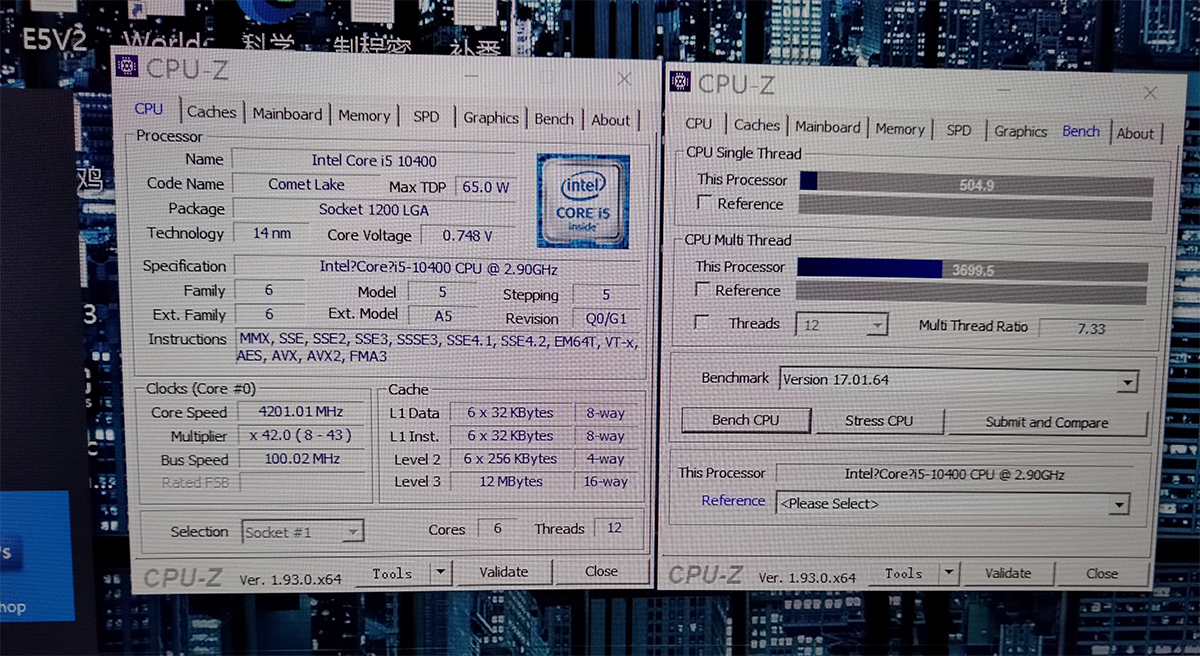Click the Bench CPU button

(745, 420)
